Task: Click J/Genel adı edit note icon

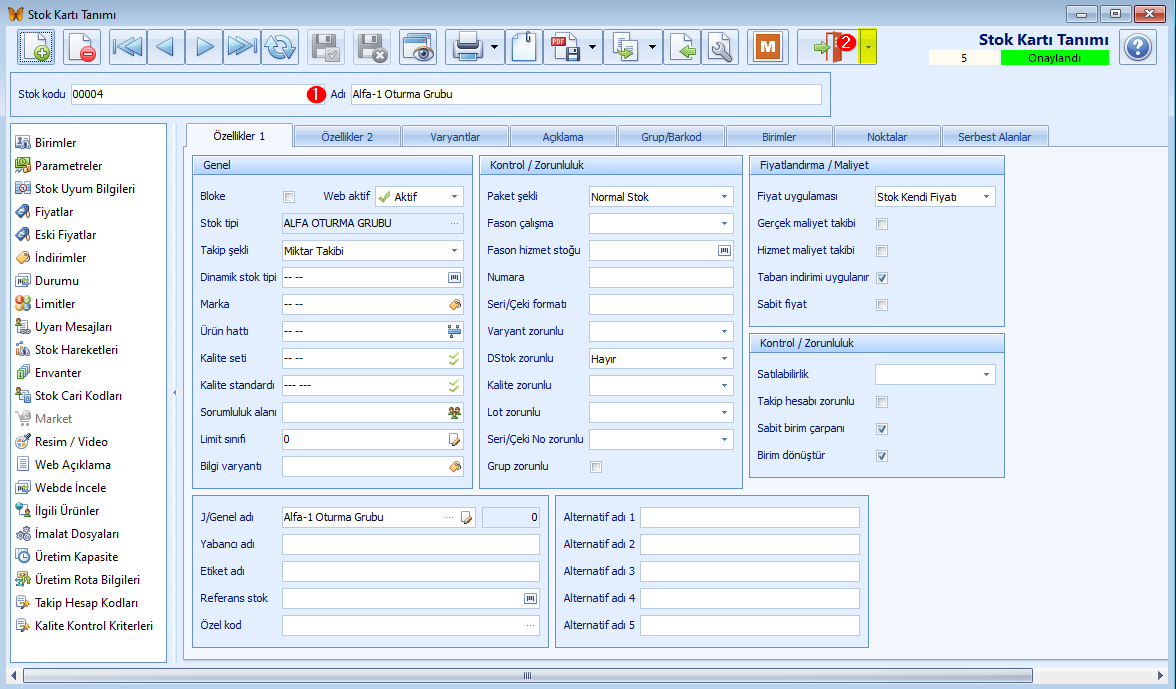Action: coord(466,517)
